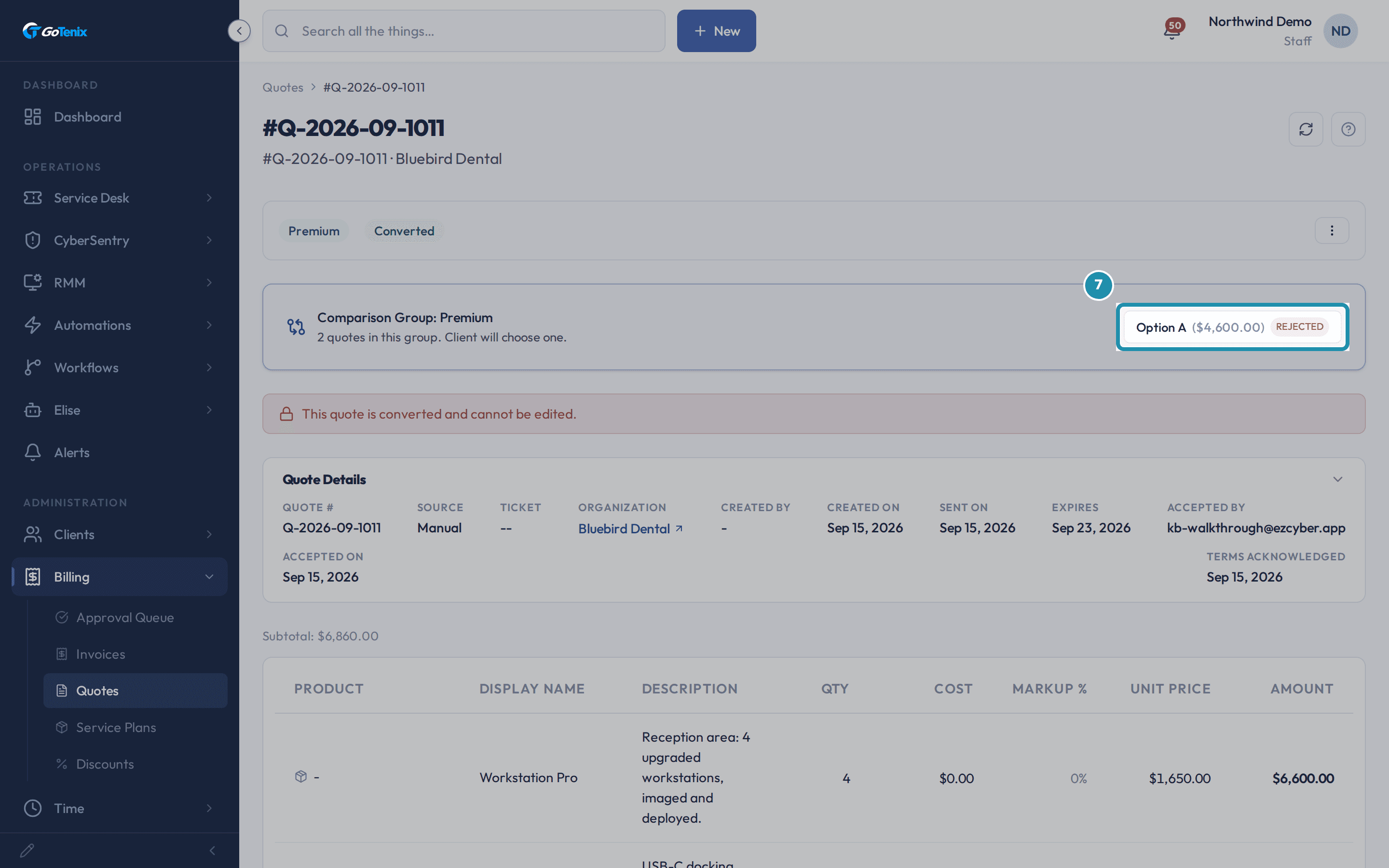Screen dimensions: 1389x868
Task: Go to Approval Queue
Action: (136, 618)
